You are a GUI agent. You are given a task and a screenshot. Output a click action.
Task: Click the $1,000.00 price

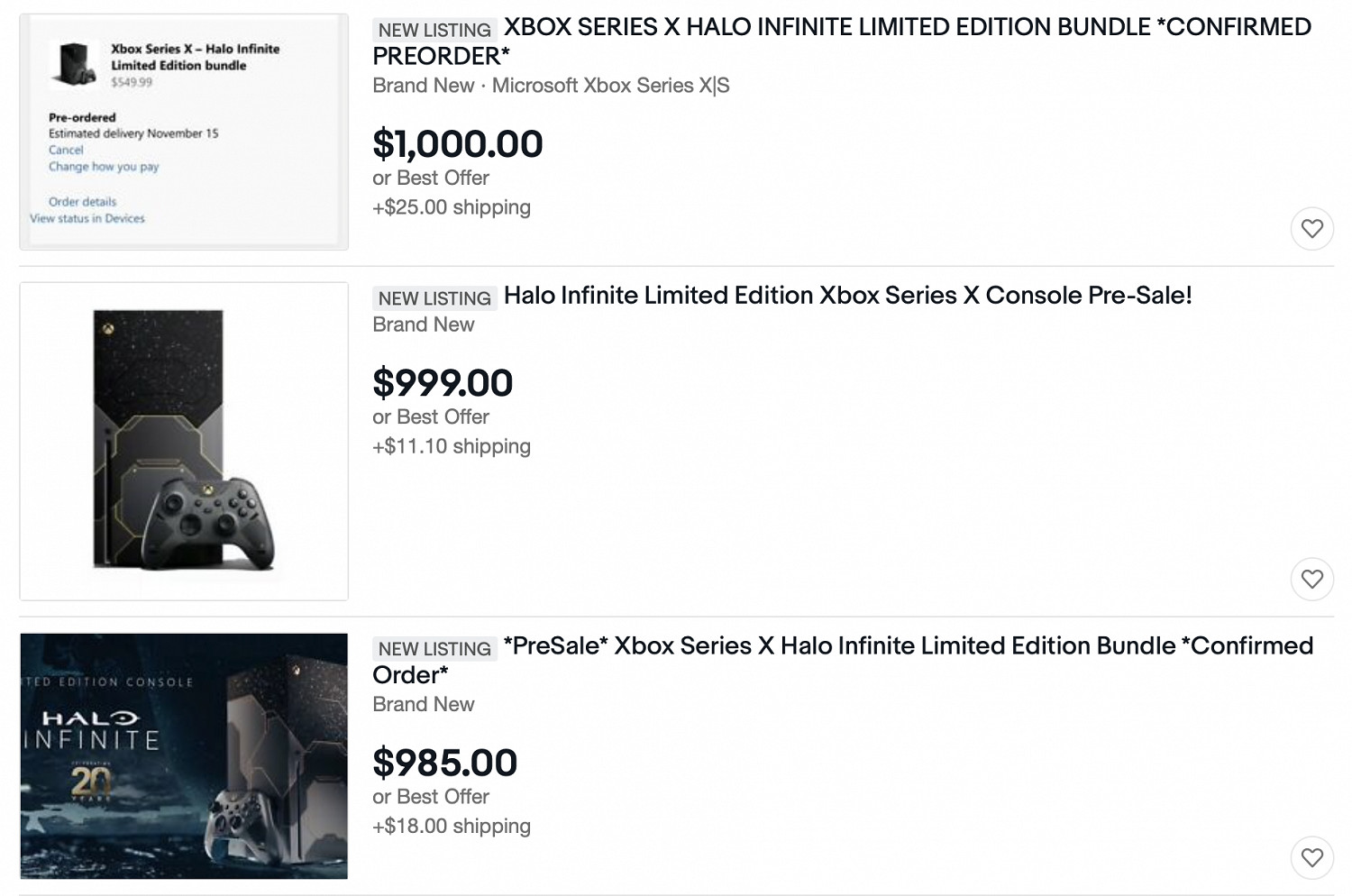coord(458,144)
